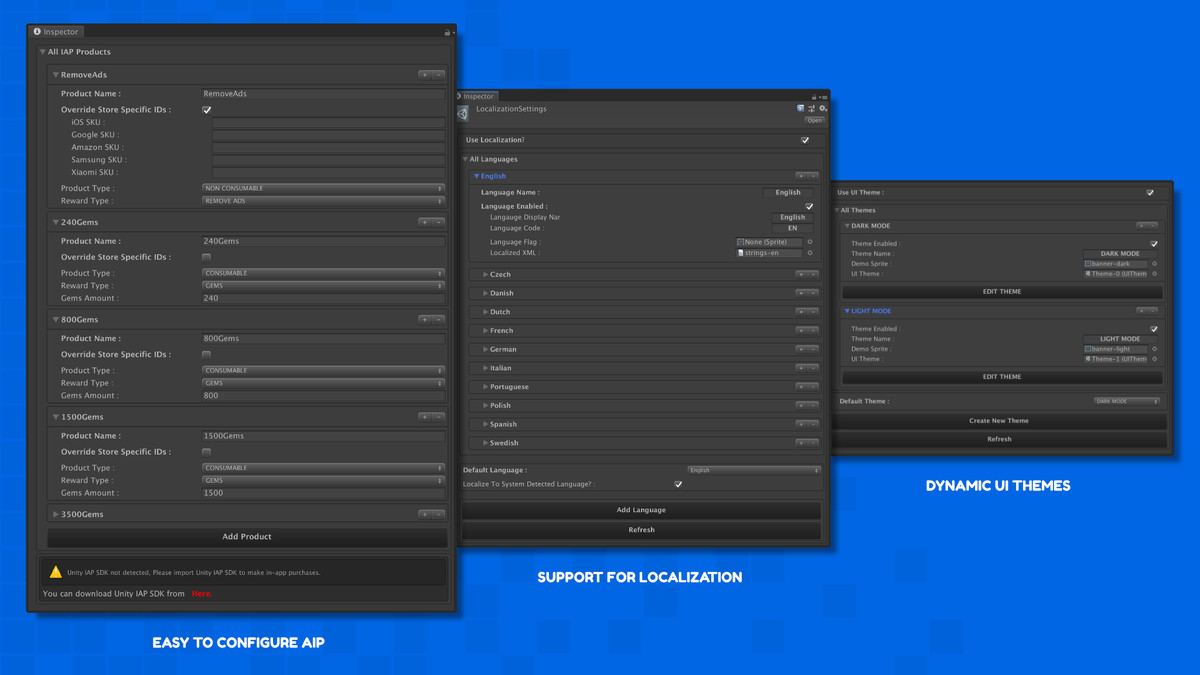Screen dimensions: 1200x675
Task: Click the red Here download link
Action: pyautogui.click(x=201, y=594)
